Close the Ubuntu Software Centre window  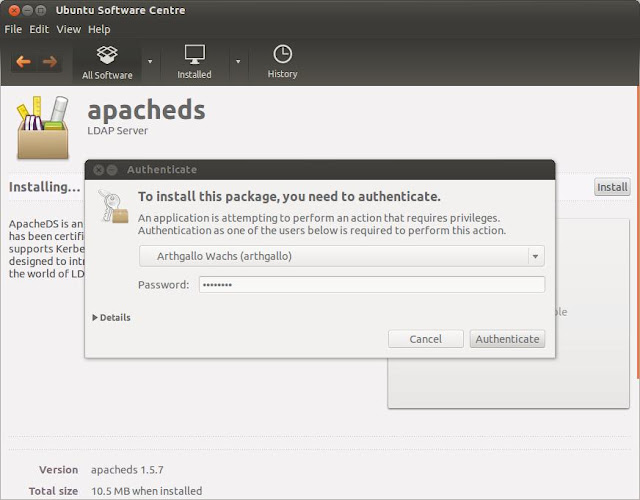coord(14,10)
